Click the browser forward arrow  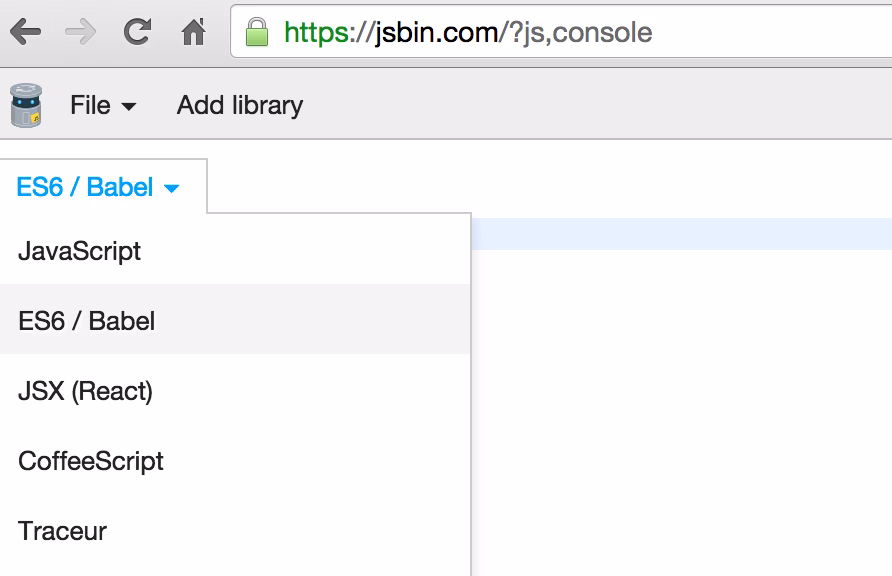click(81, 32)
